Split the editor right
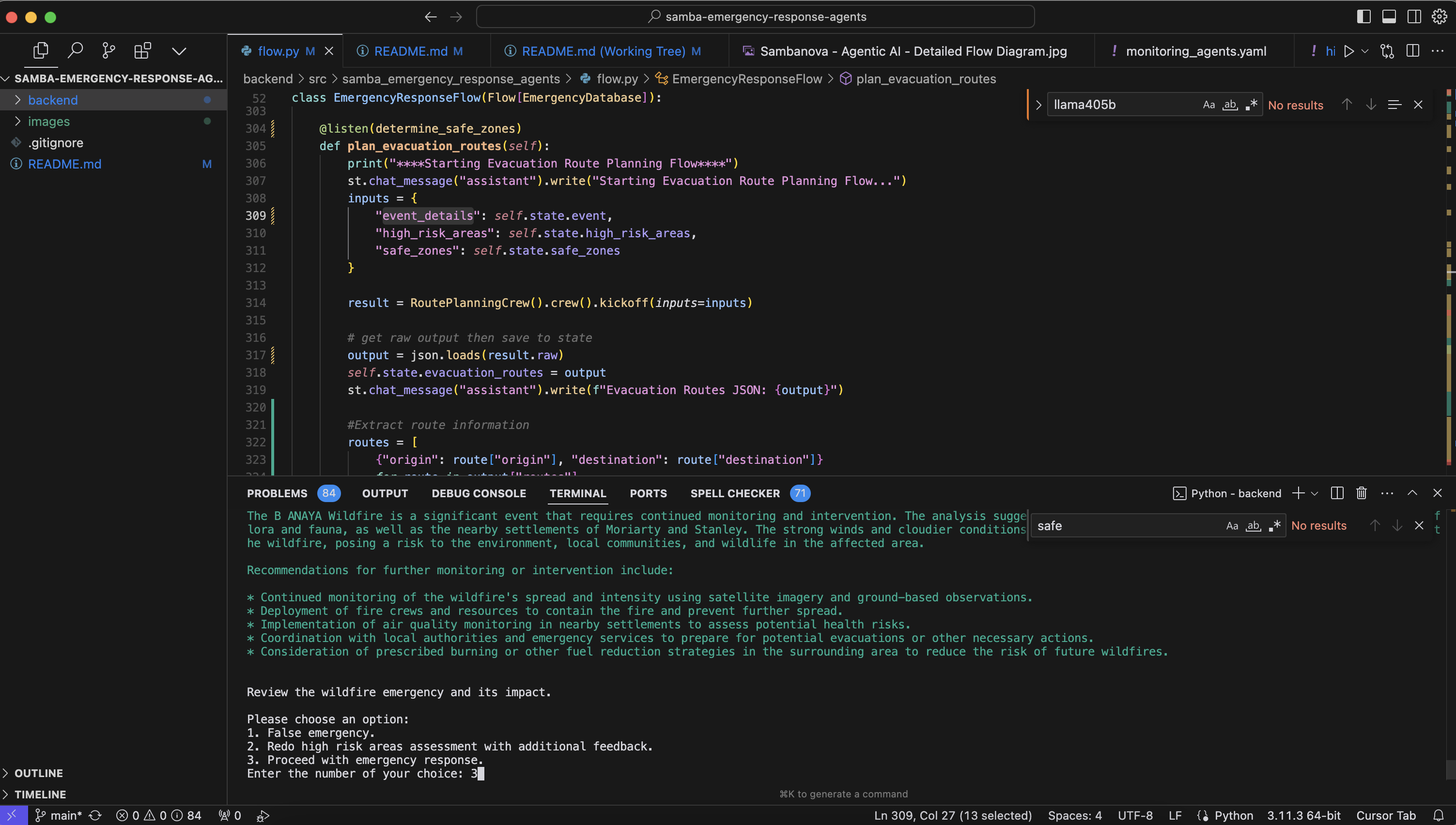This screenshot has width=1456, height=825. point(1412,51)
